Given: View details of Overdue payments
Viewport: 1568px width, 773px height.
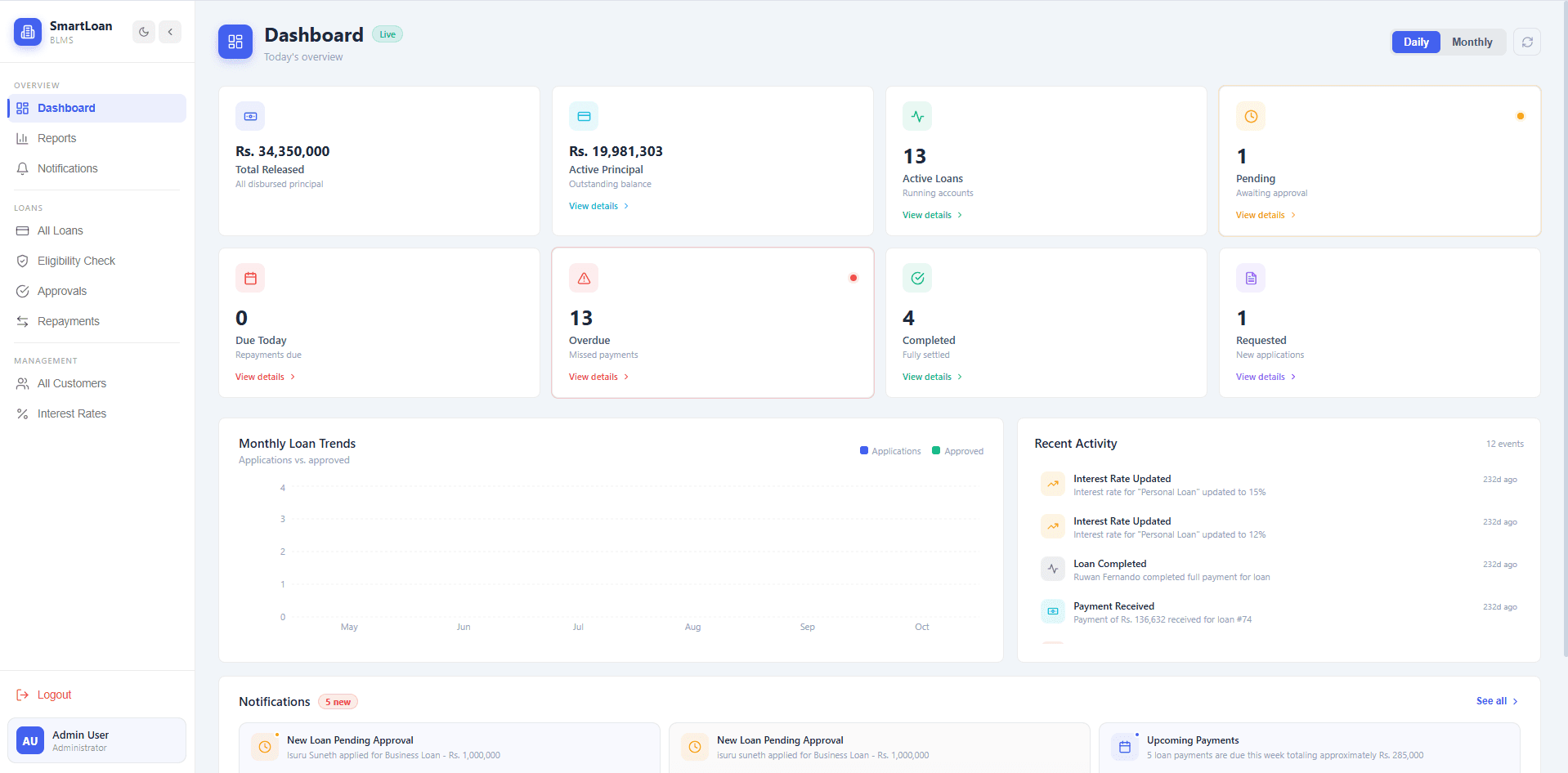Looking at the screenshot, I should click(599, 377).
